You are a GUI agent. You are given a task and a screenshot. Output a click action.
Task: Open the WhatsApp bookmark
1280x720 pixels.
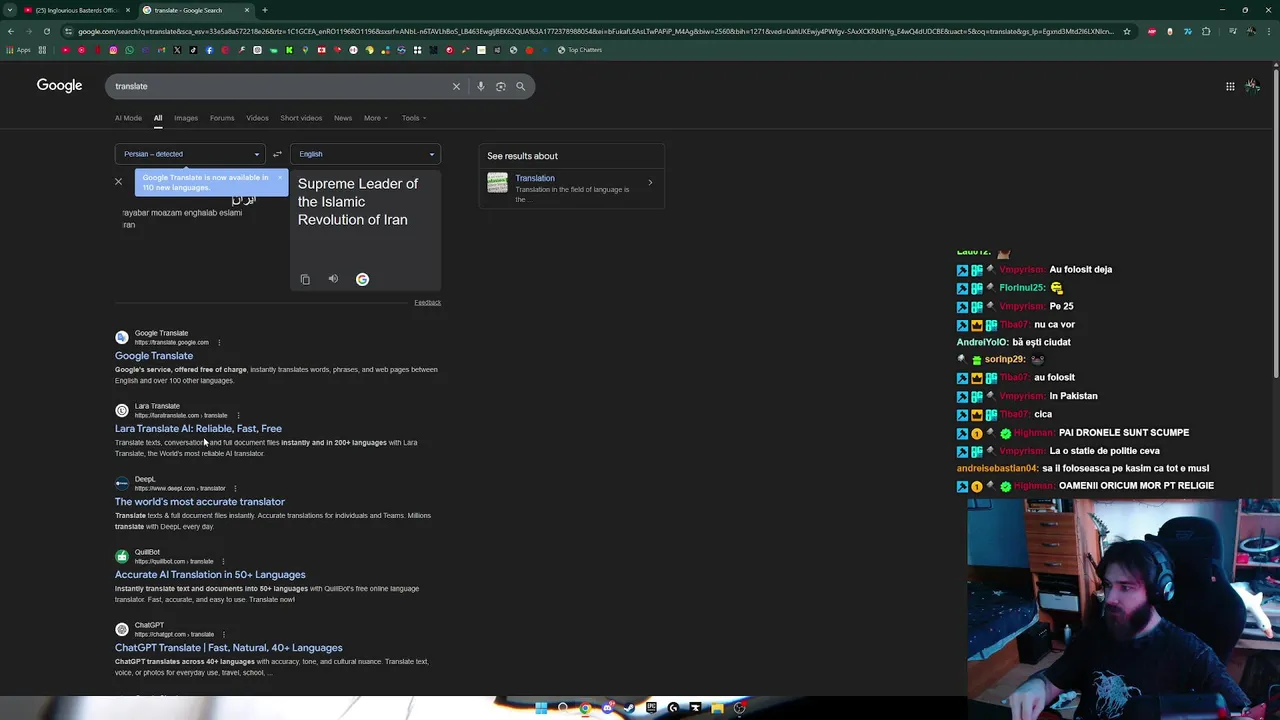click(129, 50)
